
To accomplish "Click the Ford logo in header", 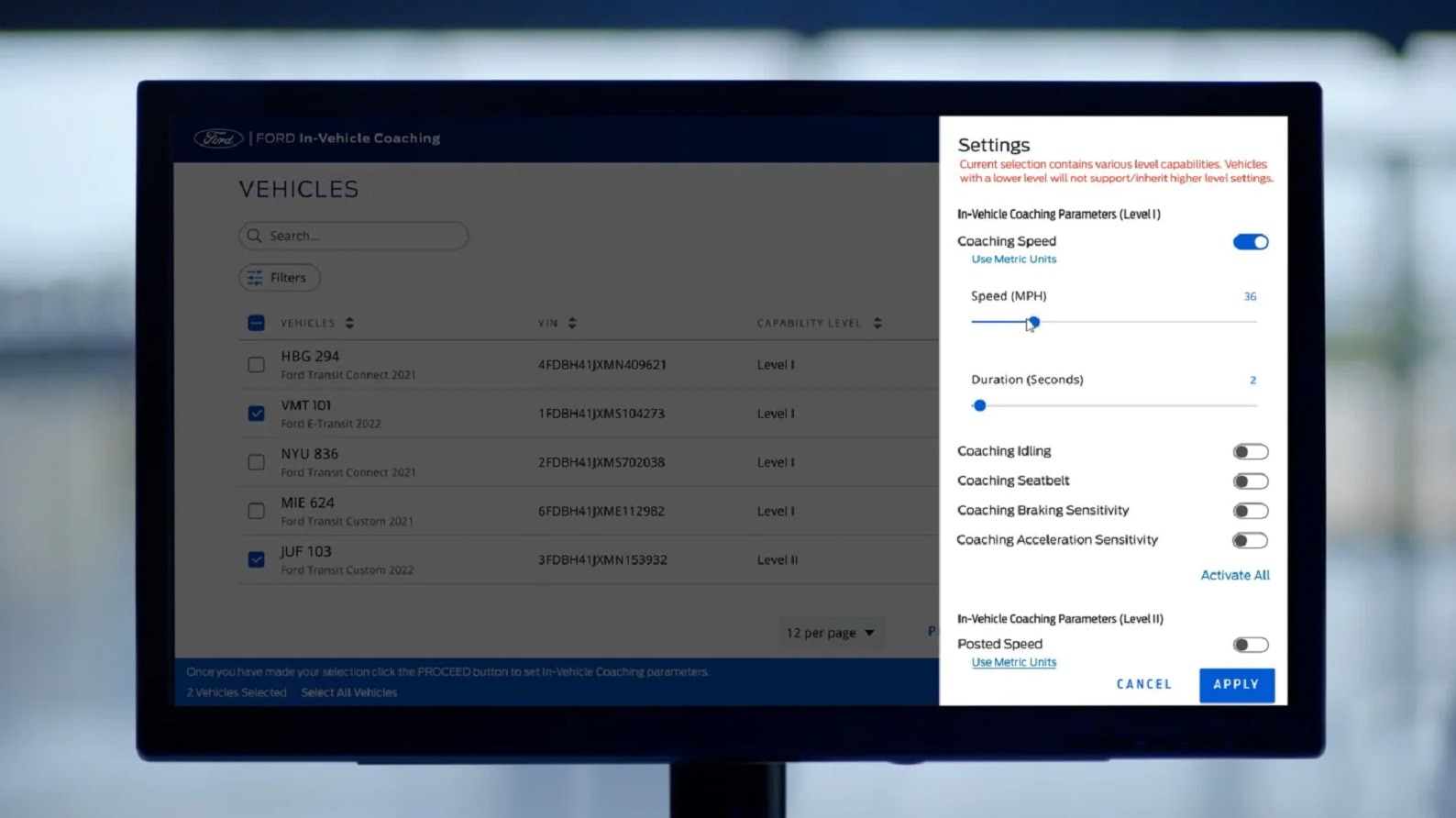I will (x=218, y=138).
